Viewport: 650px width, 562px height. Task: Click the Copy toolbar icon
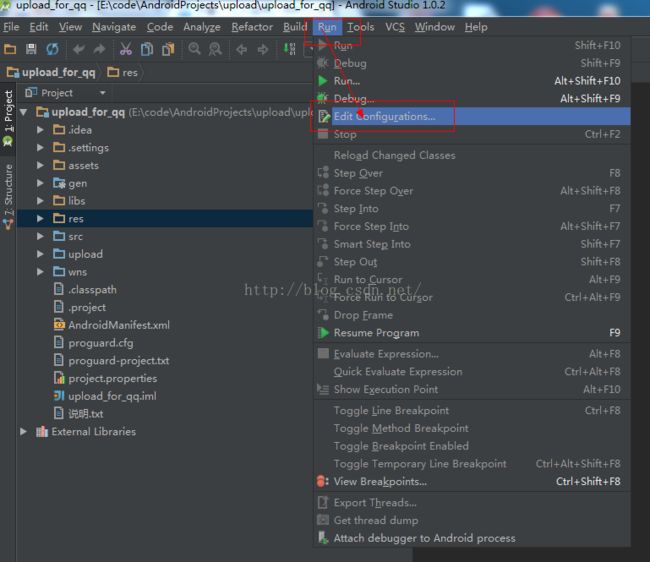point(147,49)
